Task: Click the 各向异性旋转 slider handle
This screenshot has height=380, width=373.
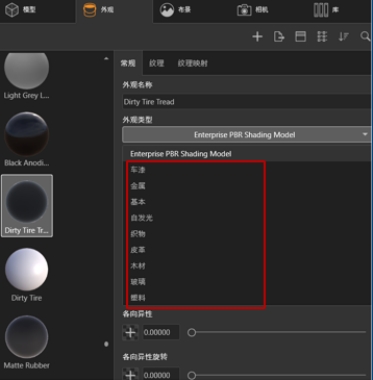Action: tap(191, 375)
